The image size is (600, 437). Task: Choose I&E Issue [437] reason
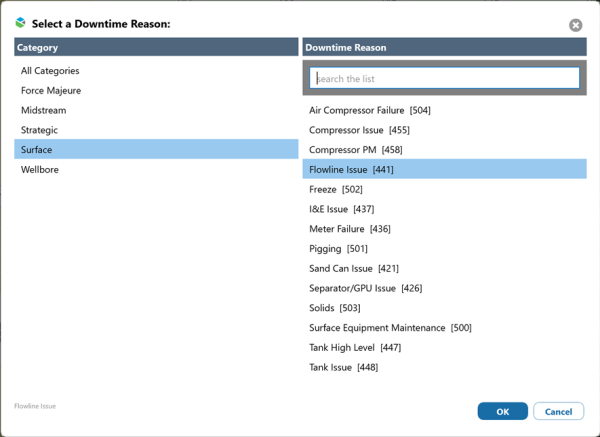pos(342,209)
